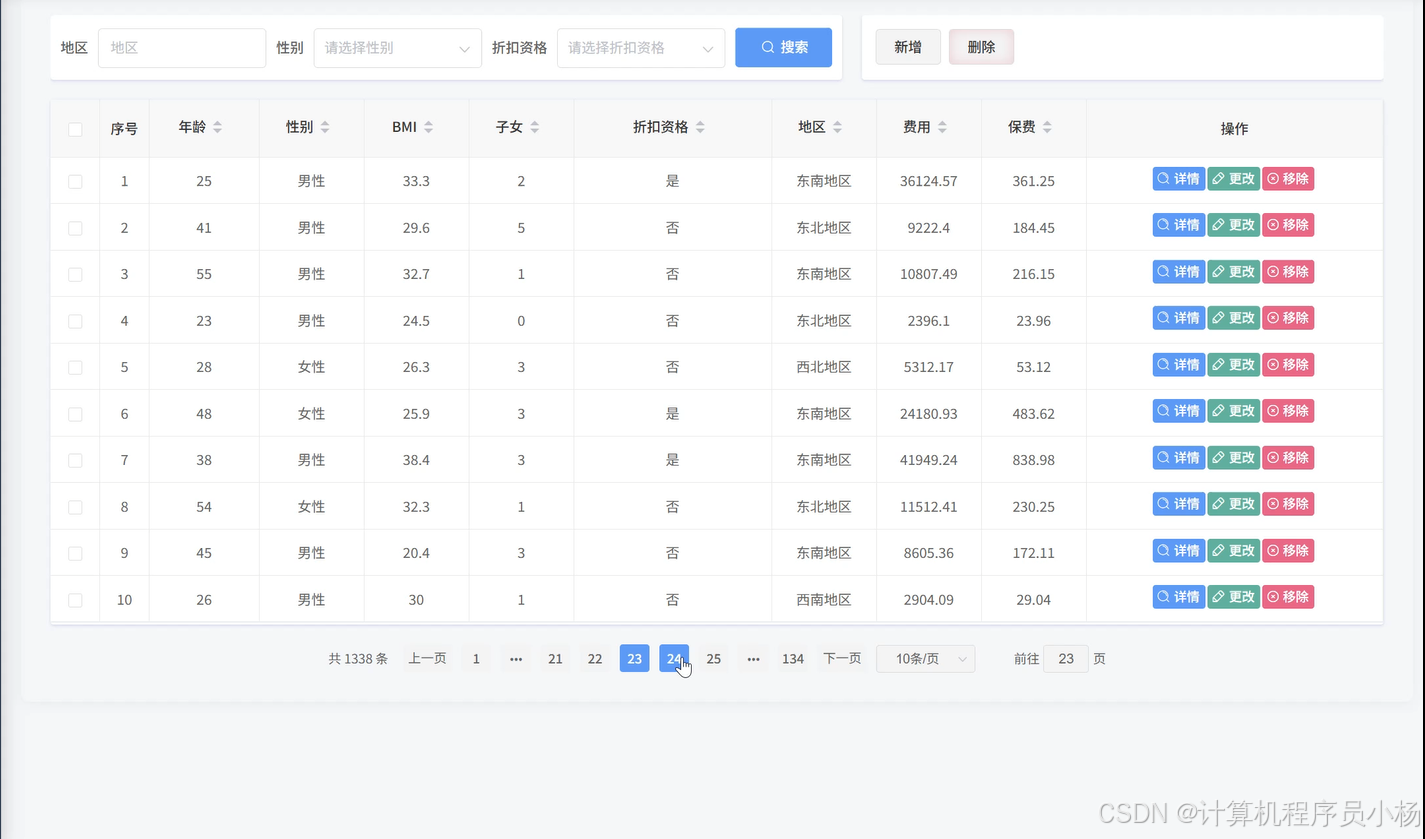Go to page 22 in pagination

click(595, 659)
